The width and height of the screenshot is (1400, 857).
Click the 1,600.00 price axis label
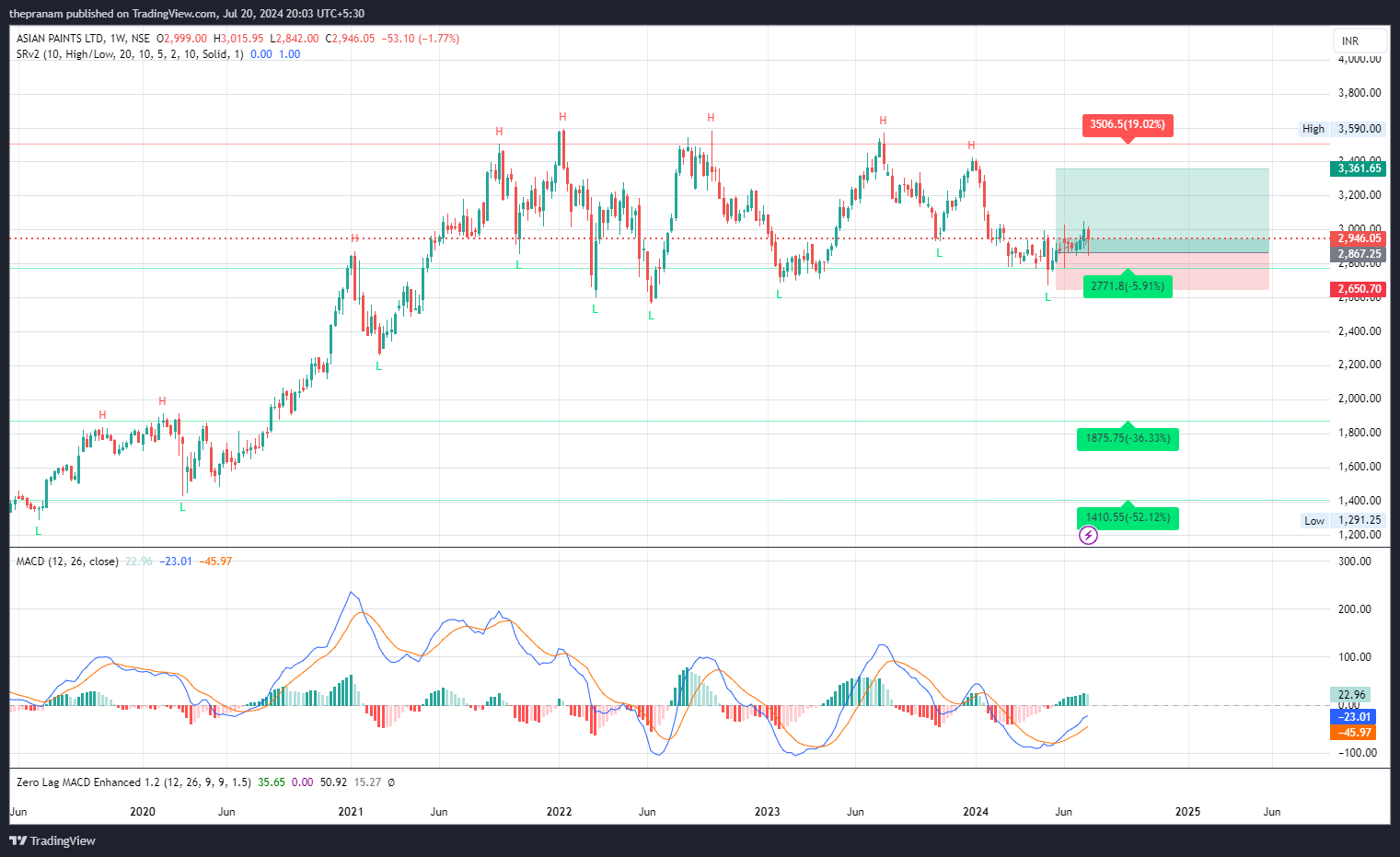[x=1360, y=467]
